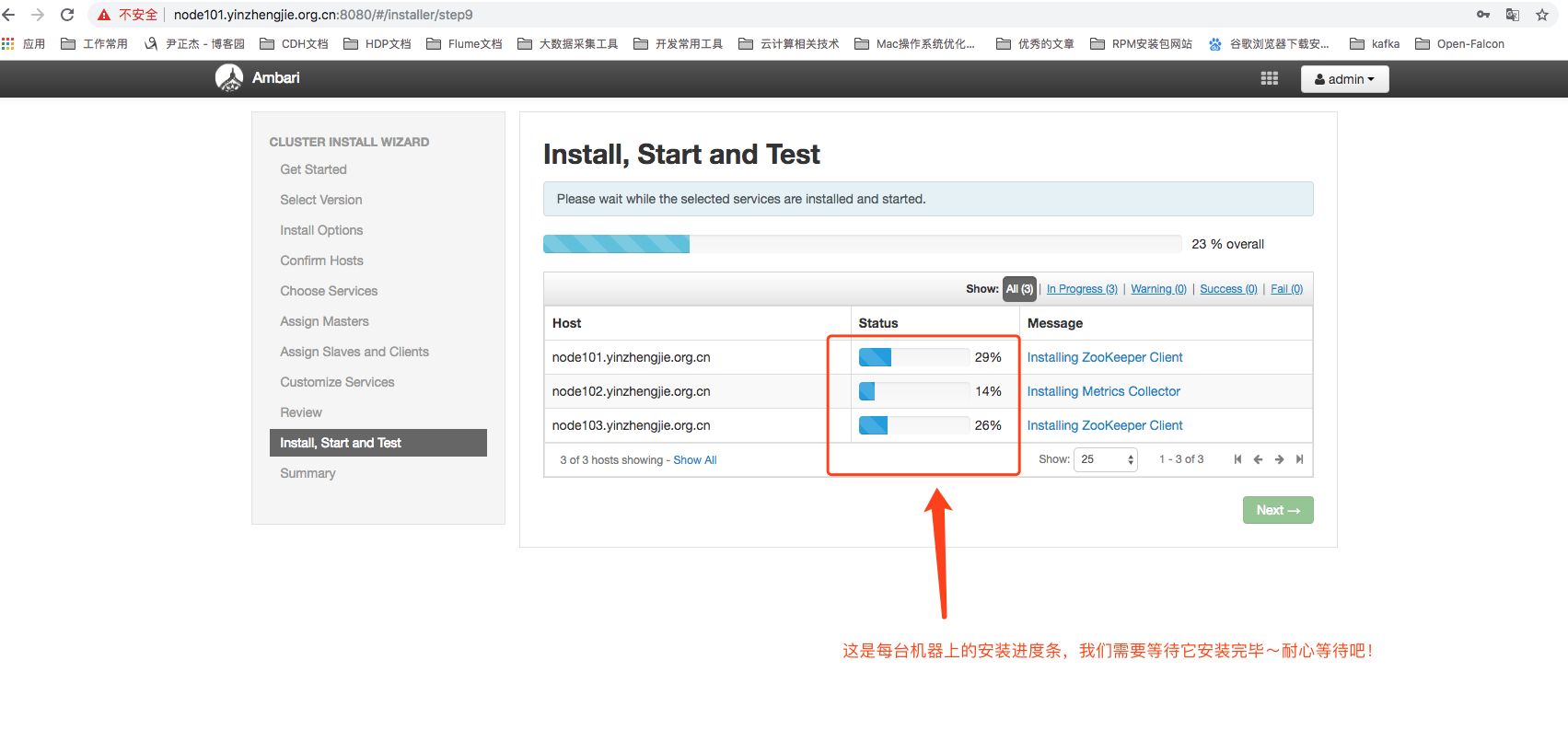Jump to last page of hosts
The image size is (1568, 753).
click(x=1299, y=459)
